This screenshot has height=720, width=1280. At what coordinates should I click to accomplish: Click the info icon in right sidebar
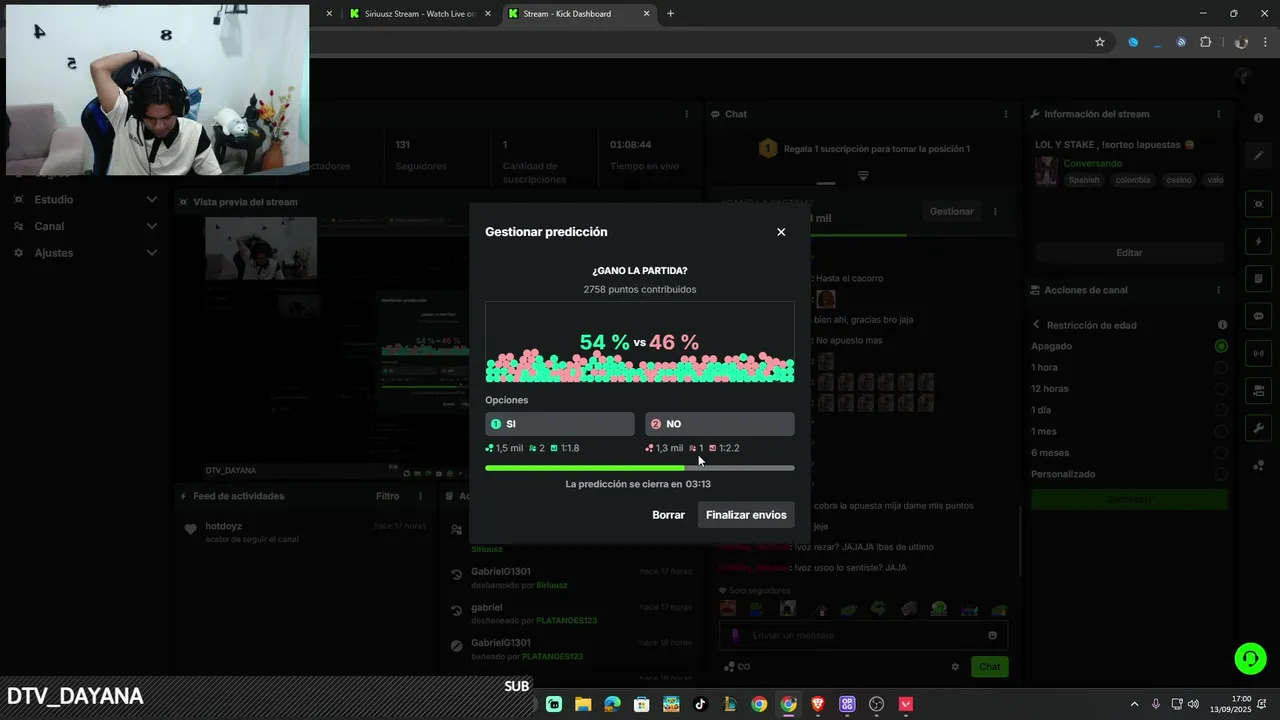(1258, 118)
